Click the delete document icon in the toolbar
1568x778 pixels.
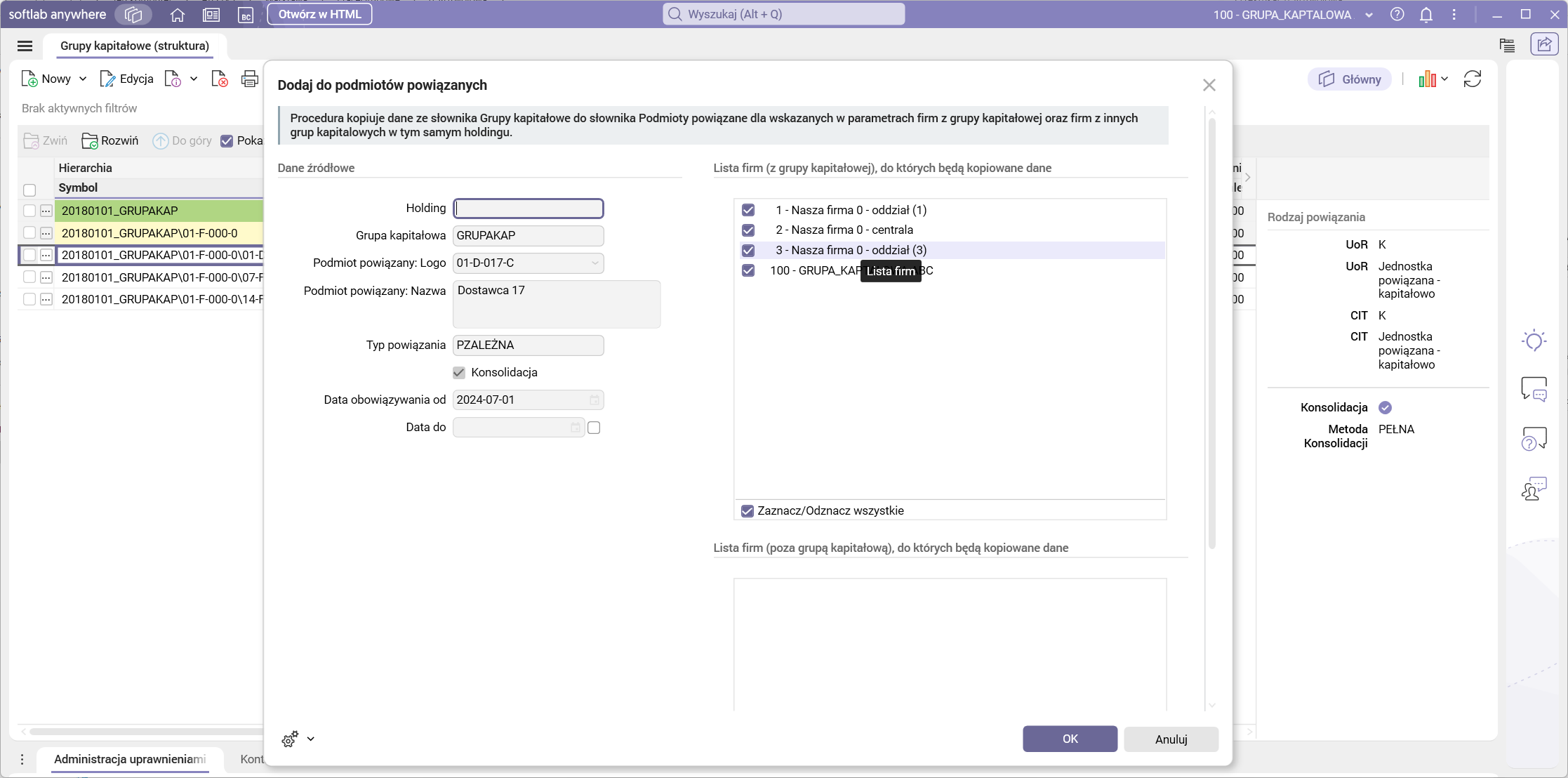pyautogui.click(x=220, y=79)
